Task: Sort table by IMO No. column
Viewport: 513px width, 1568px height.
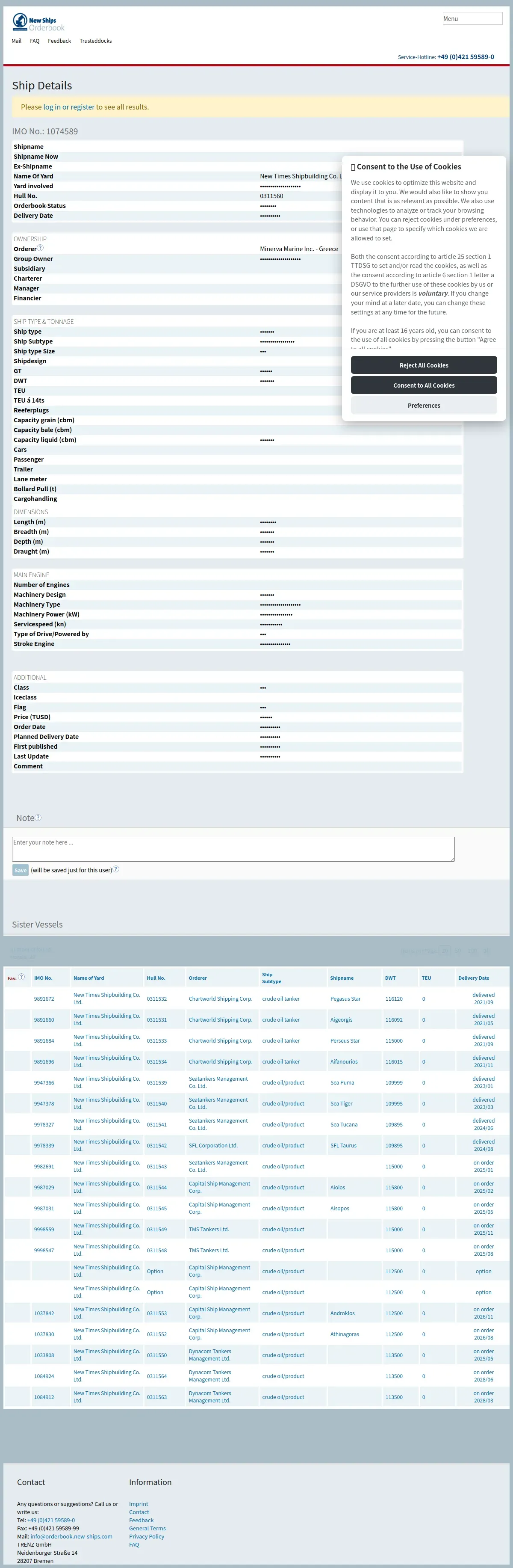Action: point(43,978)
